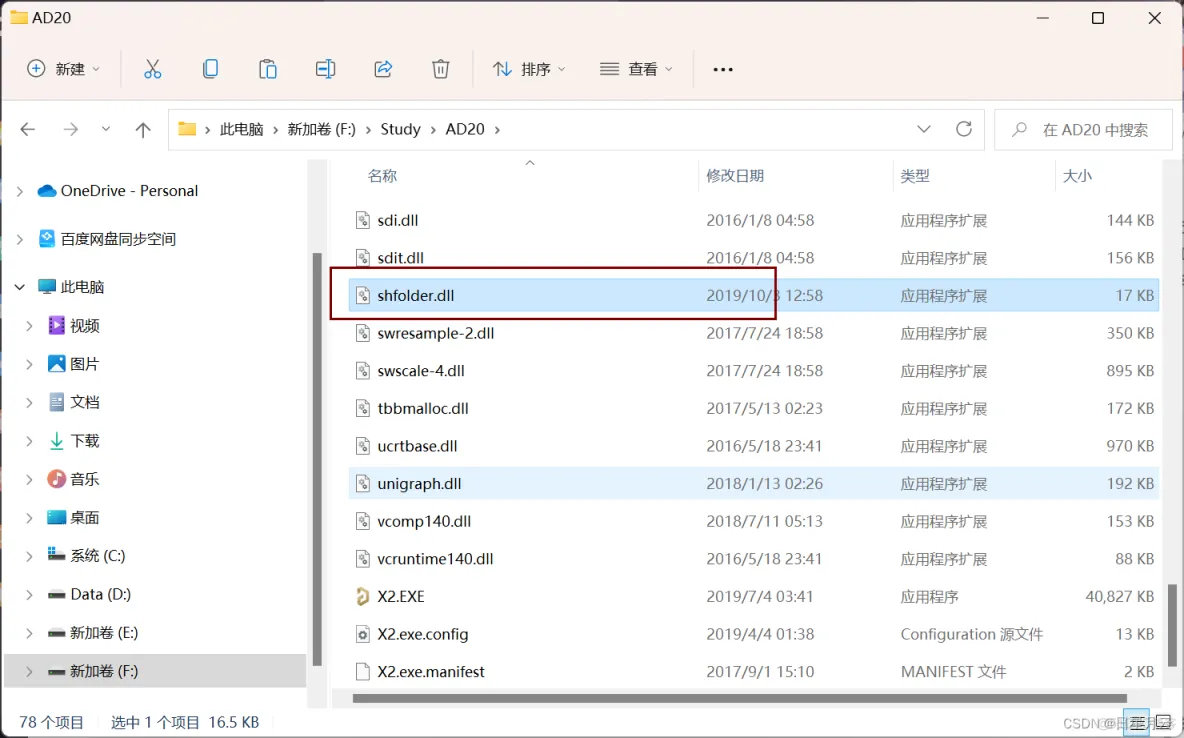The height and width of the screenshot is (738, 1184).
Task: Click AD20 in the address breadcrumb
Action: [464, 129]
